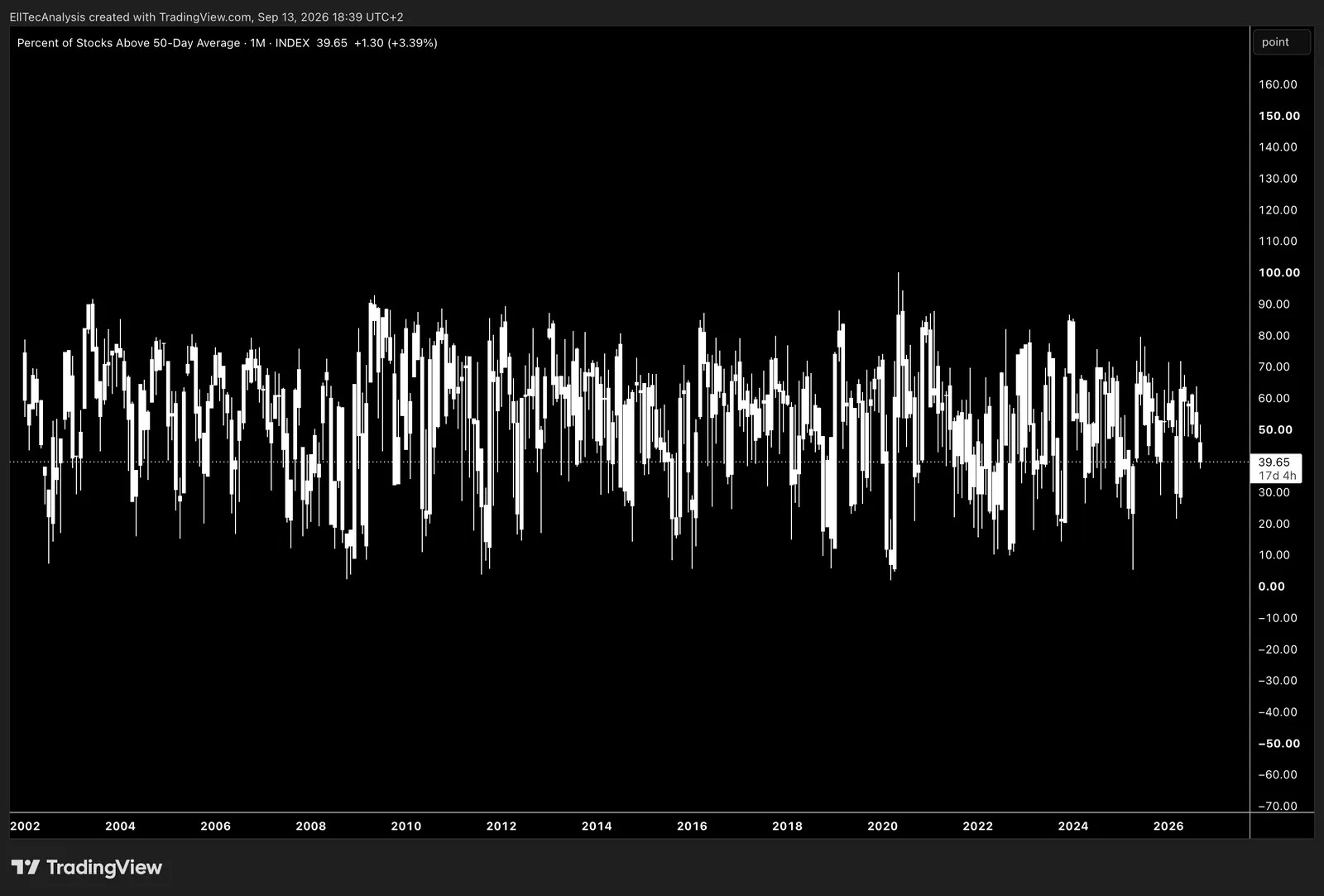Screen dimensions: 1324x896
Task: Click the 2012 label on time axis
Action: 501,826
